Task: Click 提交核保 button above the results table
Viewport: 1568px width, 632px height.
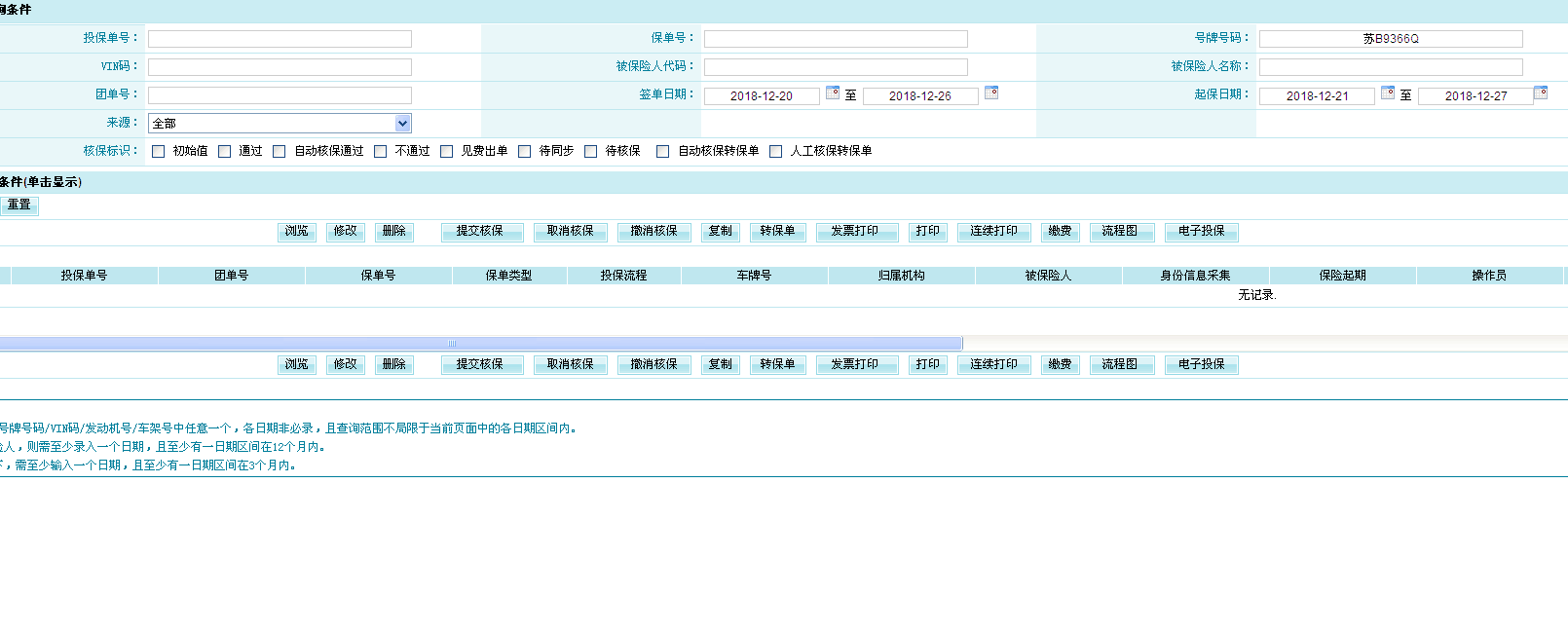Action: tap(480, 232)
